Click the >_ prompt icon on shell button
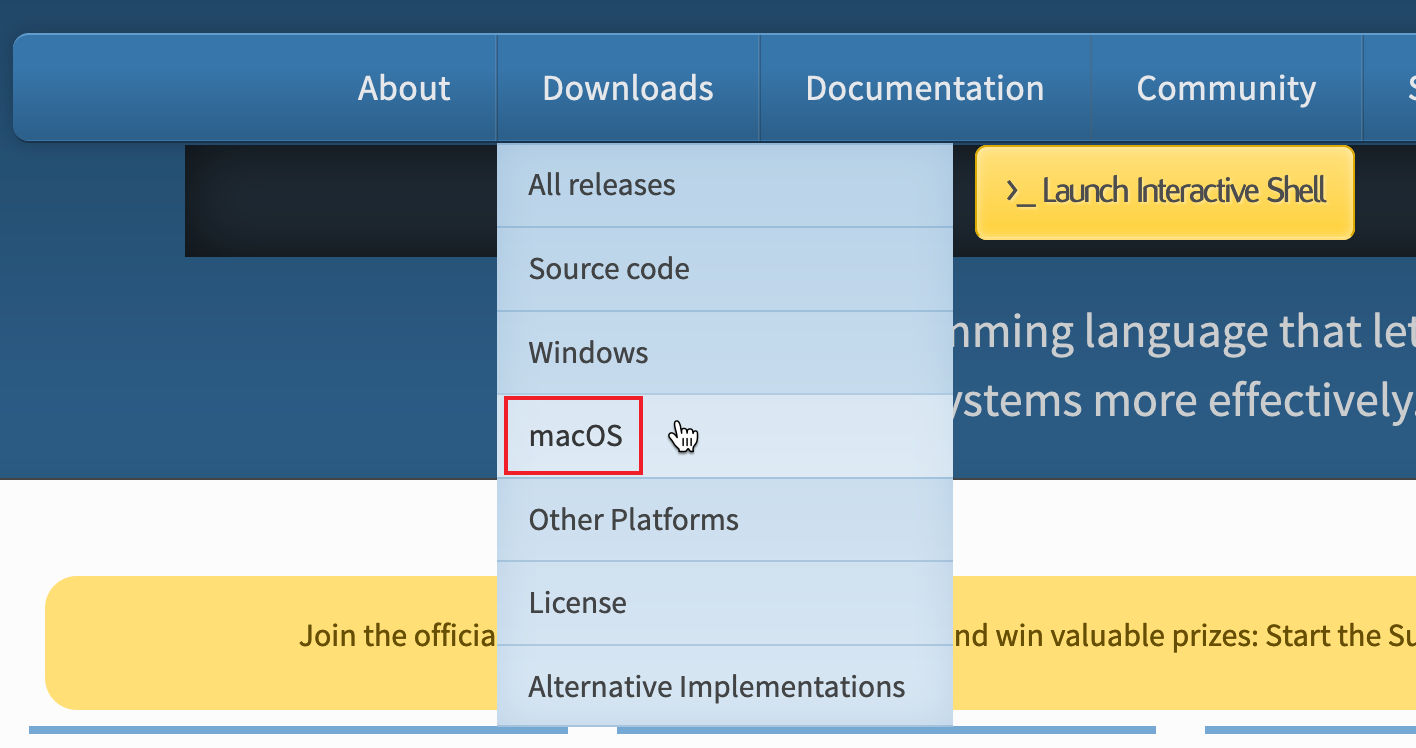The height and width of the screenshot is (748, 1416). pos(1020,191)
